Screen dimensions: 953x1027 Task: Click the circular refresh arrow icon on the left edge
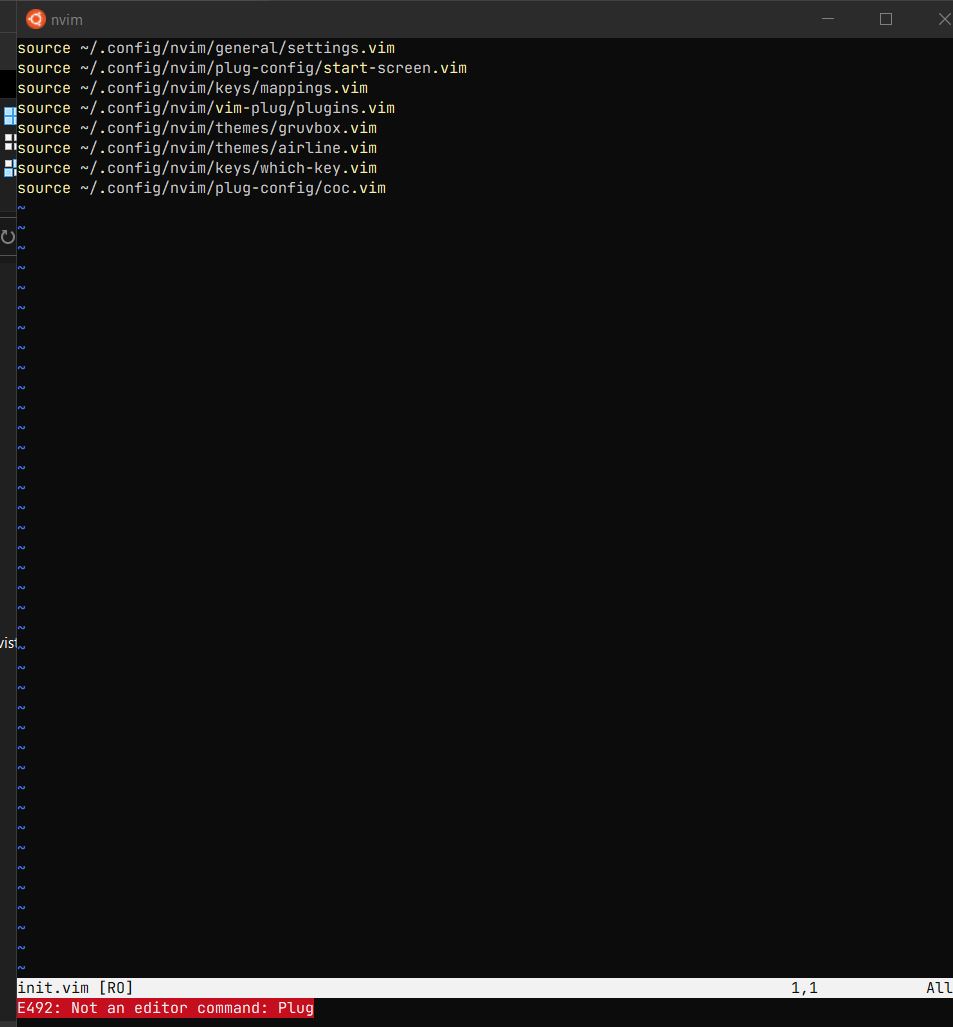point(9,236)
